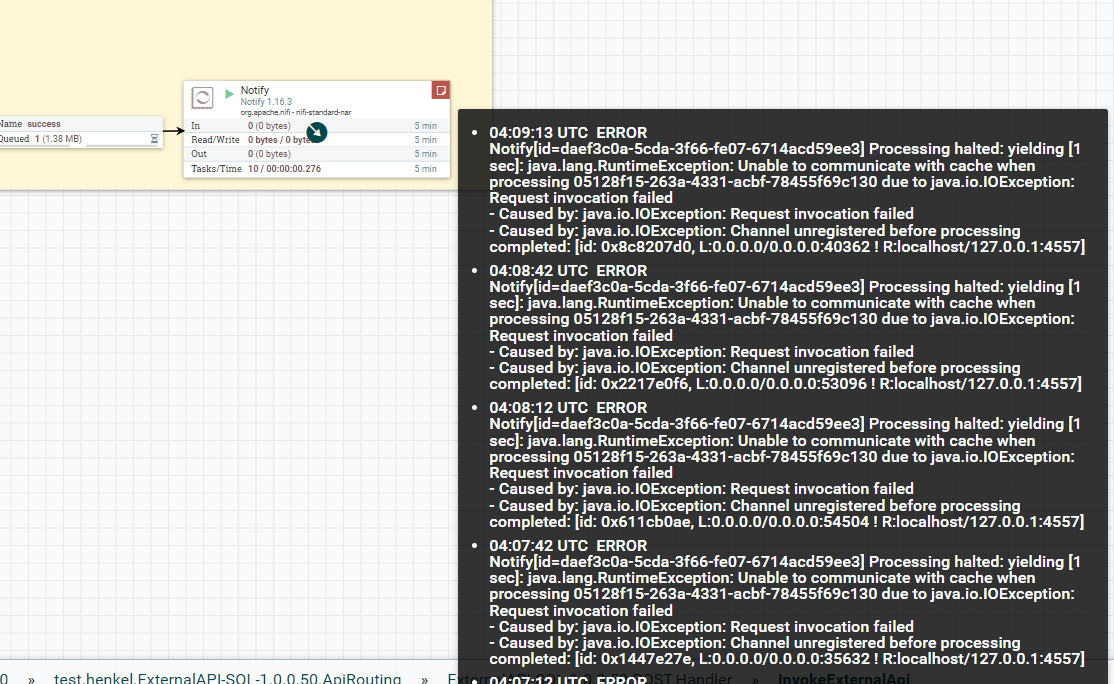Click the teal arrow badge on the Notify processor
The image size is (1114, 684).
(x=317, y=131)
